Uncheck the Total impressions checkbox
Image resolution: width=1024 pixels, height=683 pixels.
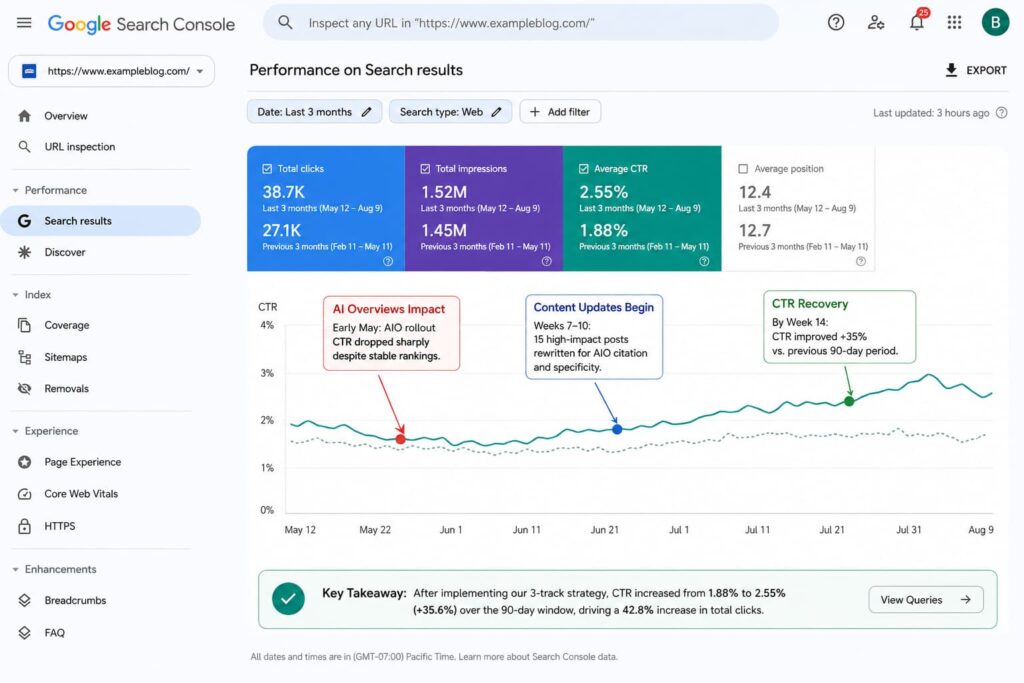425,168
